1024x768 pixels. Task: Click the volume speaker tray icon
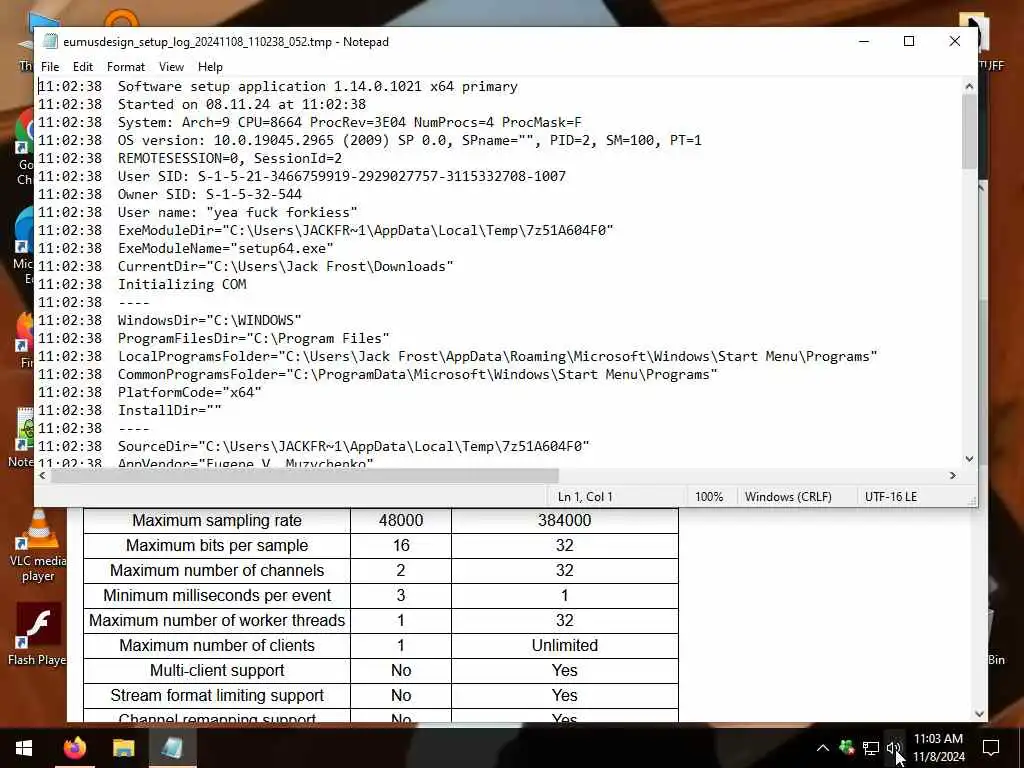click(x=893, y=748)
